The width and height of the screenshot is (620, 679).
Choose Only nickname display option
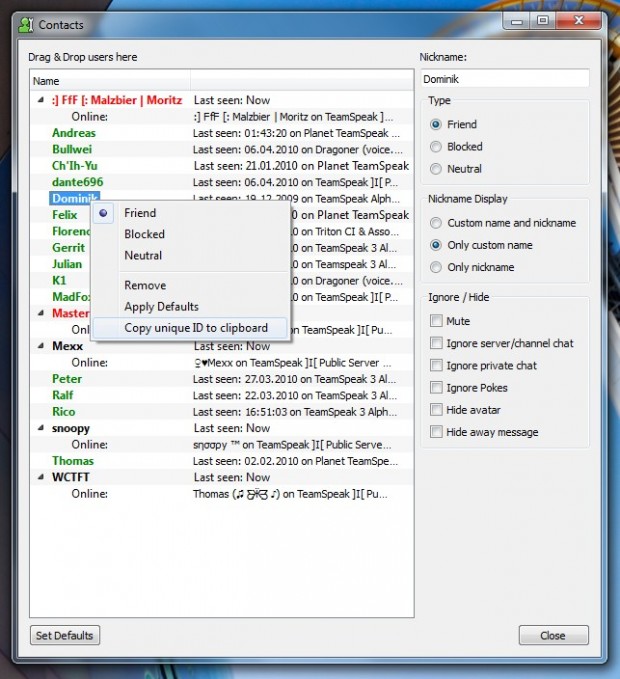coord(436,267)
